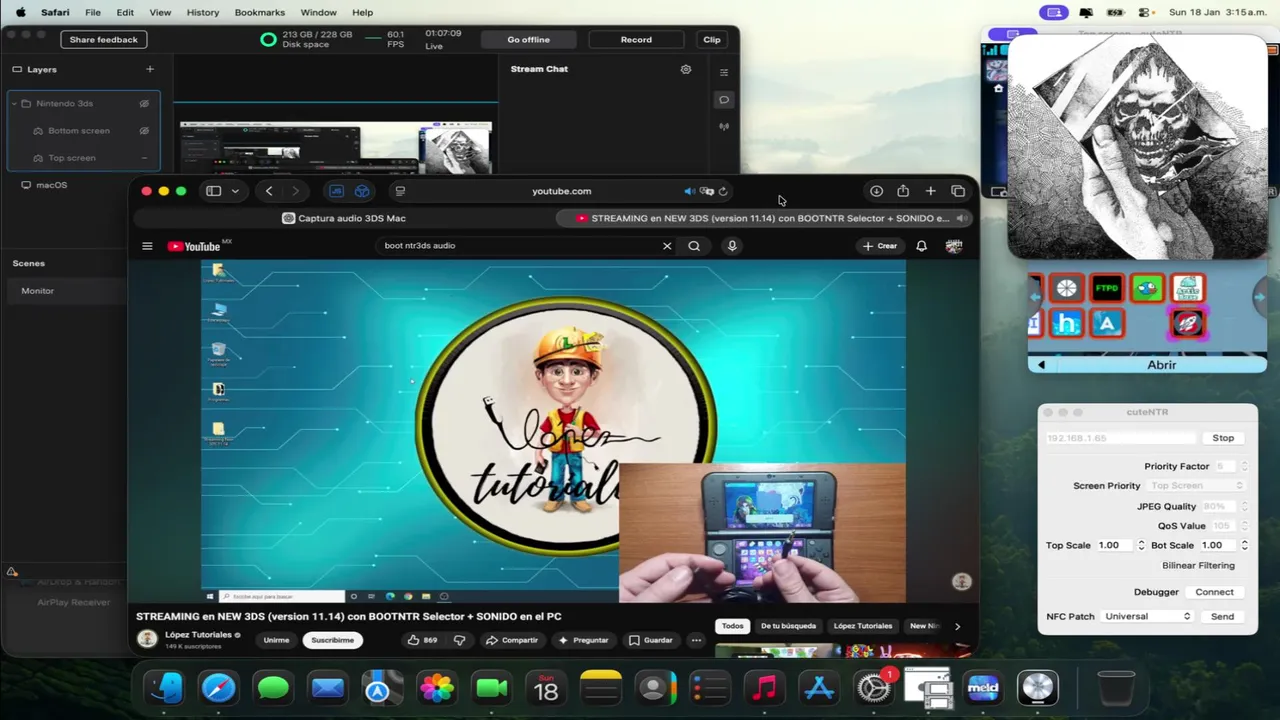The height and width of the screenshot is (720, 1280).
Task: Save the video with Guardar
Action: click(x=650, y=640)
